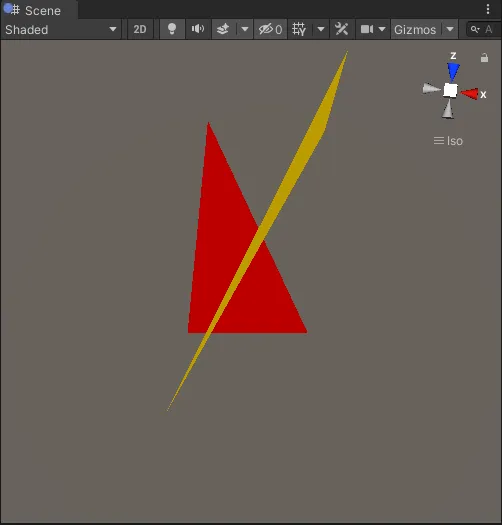Screen dimensions: 502x525
Task: Open the Scene tab three-dot options menu
Action: pyautogui.click(x=488, y=9)
